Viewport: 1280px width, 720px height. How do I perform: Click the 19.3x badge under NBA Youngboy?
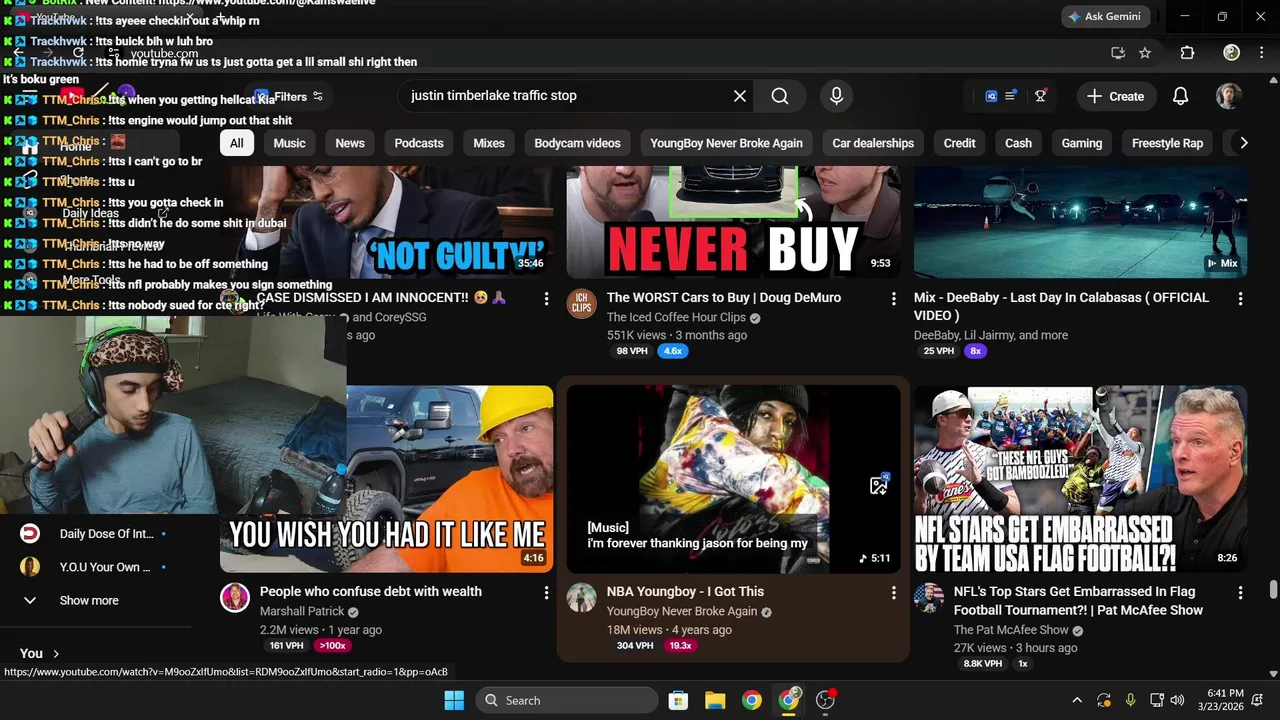pyautogui.click(x=681, y=646)
